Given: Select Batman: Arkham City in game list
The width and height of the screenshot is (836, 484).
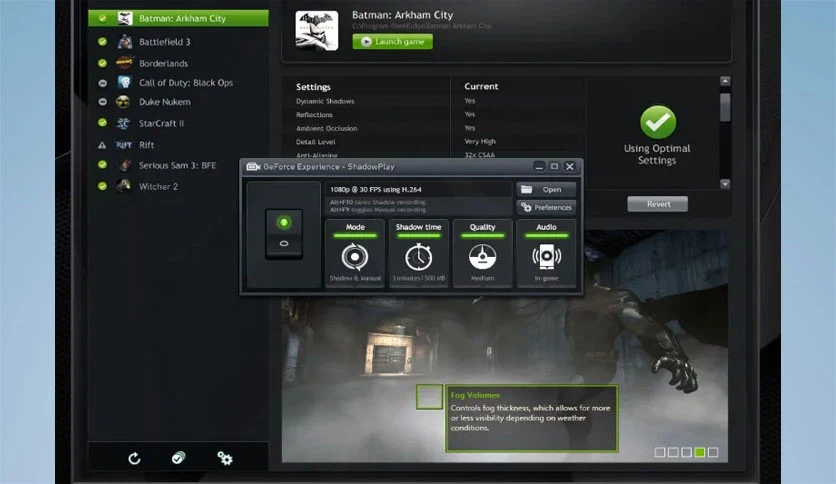Looking at the screenshot, I should pyautogui.click(x=178, y=18).
